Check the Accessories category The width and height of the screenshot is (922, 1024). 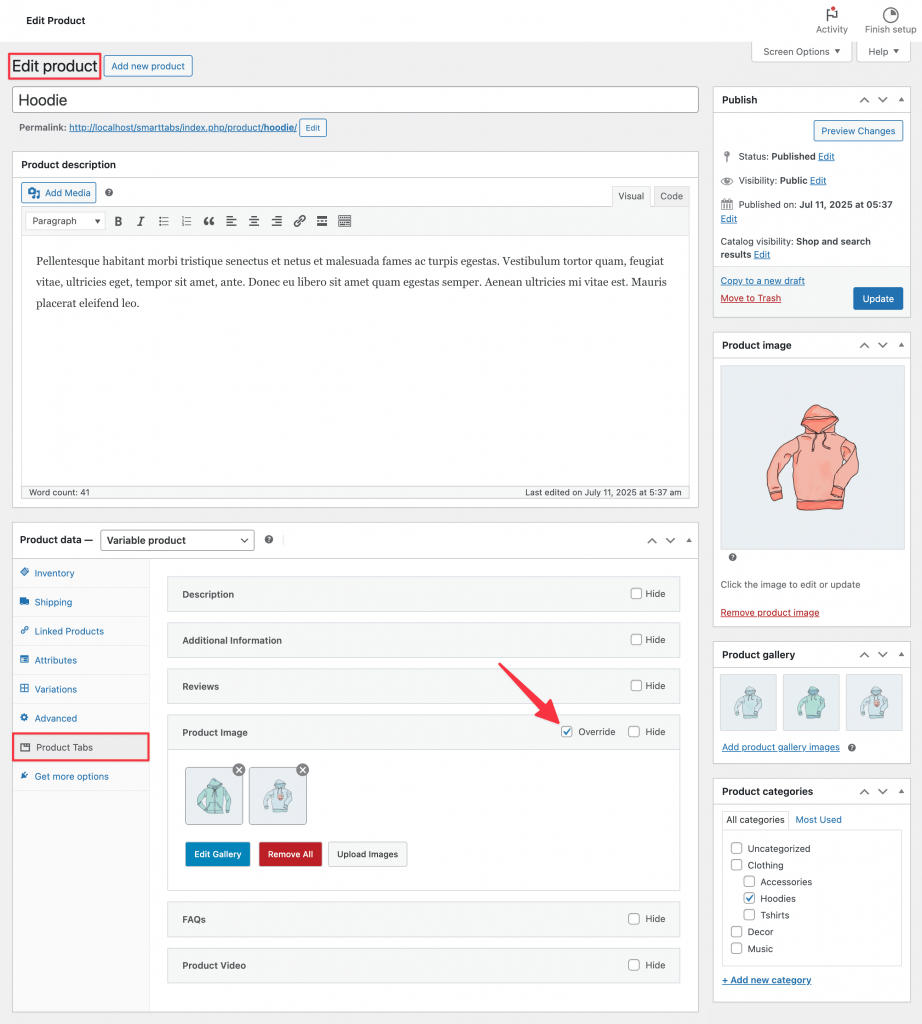(x=750, y=882)
